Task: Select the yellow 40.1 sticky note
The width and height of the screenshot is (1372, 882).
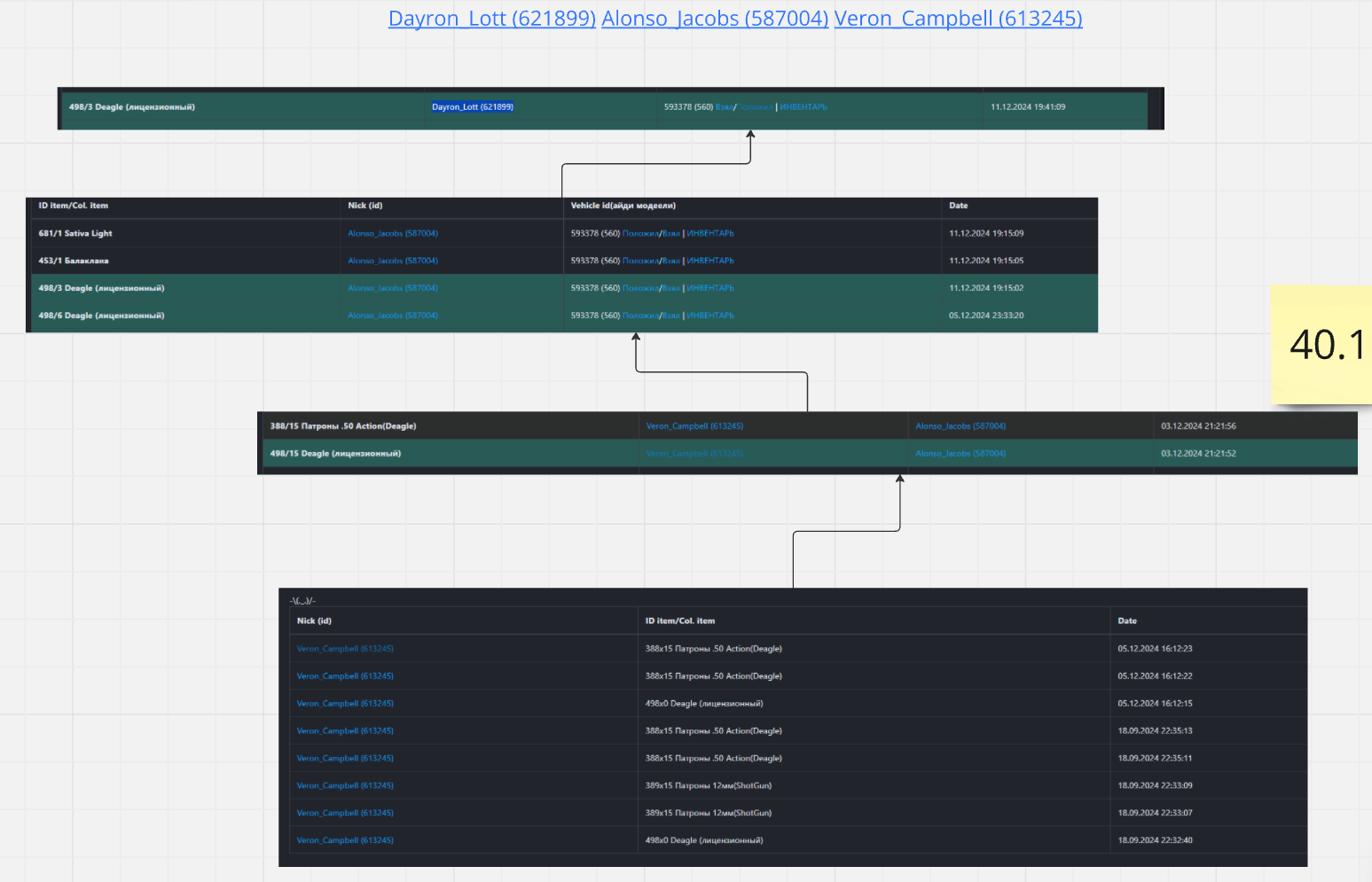Action: click(1321, 345)
